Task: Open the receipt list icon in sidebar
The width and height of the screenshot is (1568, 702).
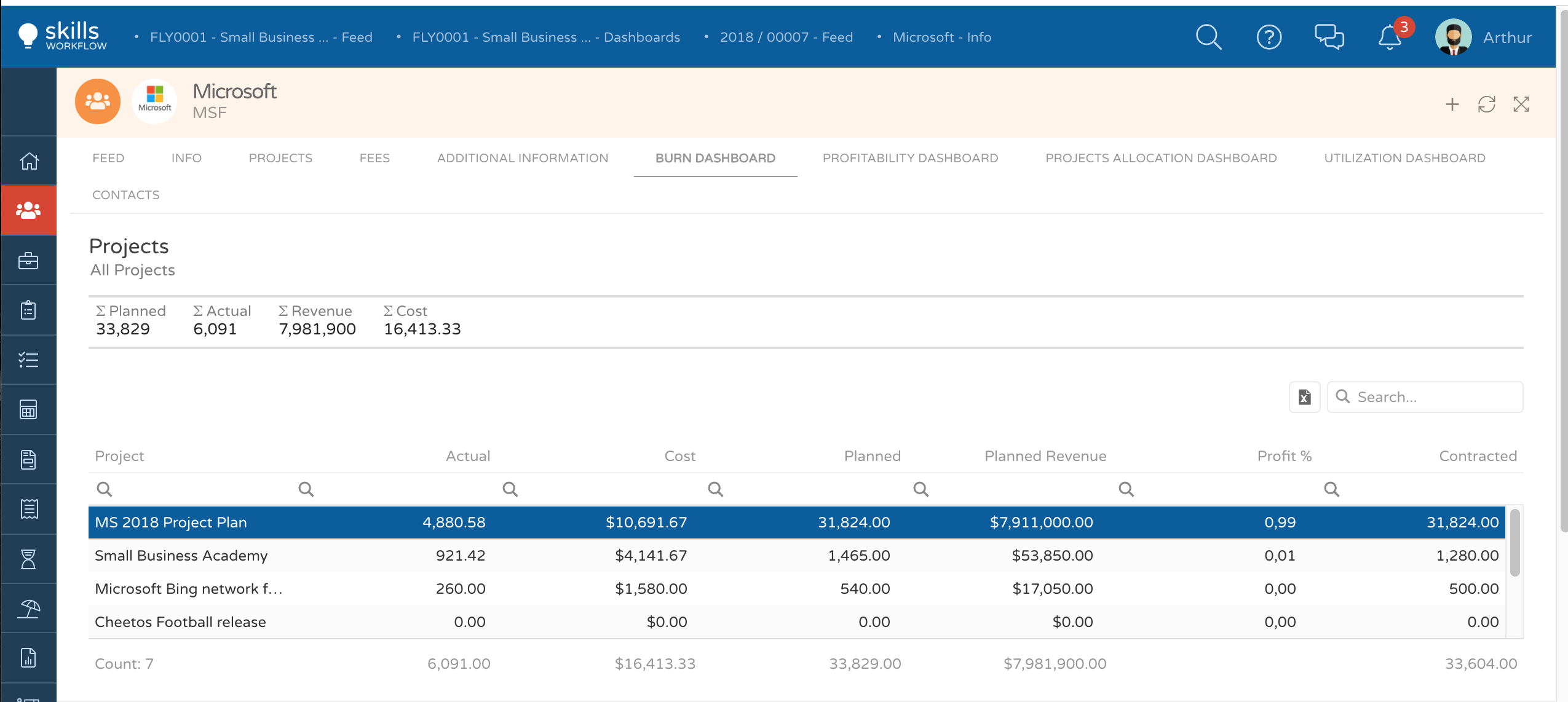Action: click(x=29, y=509)
